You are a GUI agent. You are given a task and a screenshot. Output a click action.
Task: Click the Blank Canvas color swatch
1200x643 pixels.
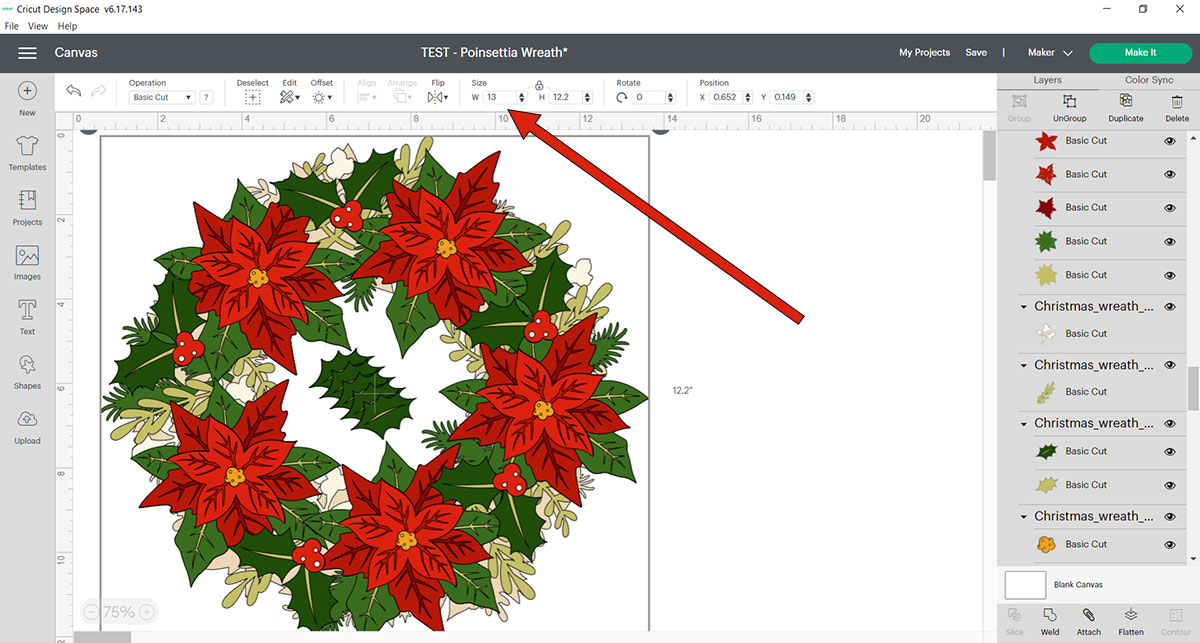coord(1025,585)
